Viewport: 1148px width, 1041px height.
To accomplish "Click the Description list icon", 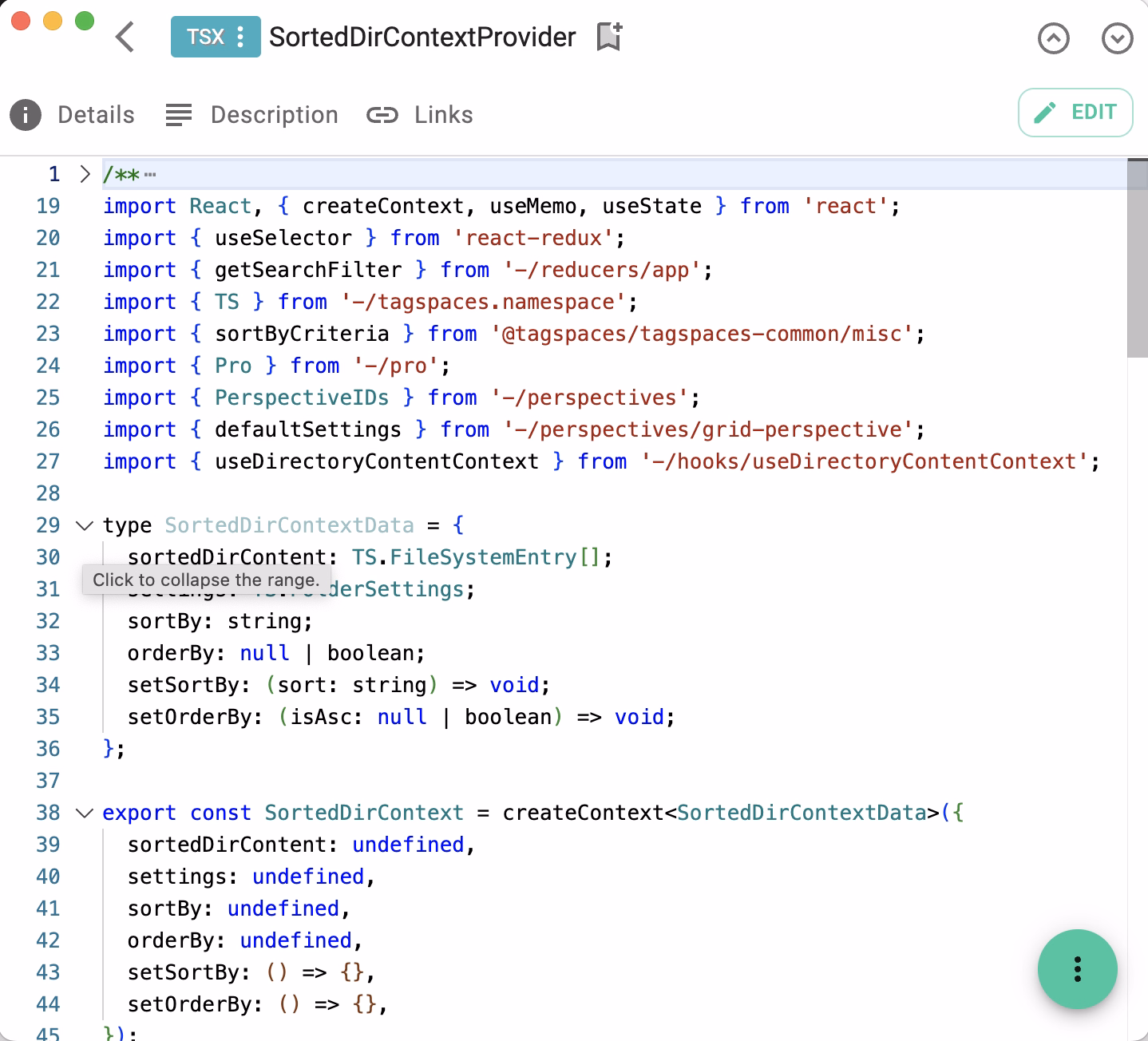I will (x=178, y=115).
